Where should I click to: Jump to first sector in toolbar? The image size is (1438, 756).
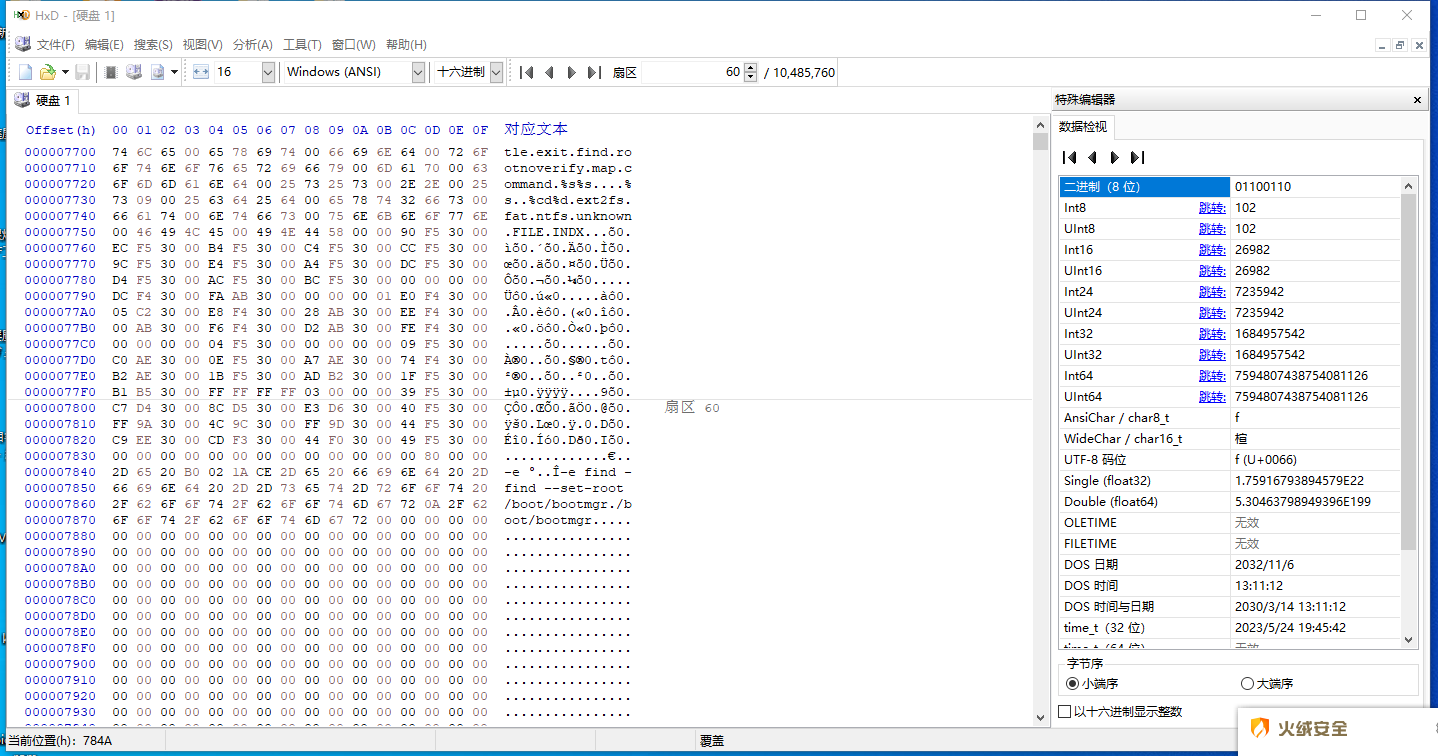(526, 72)
